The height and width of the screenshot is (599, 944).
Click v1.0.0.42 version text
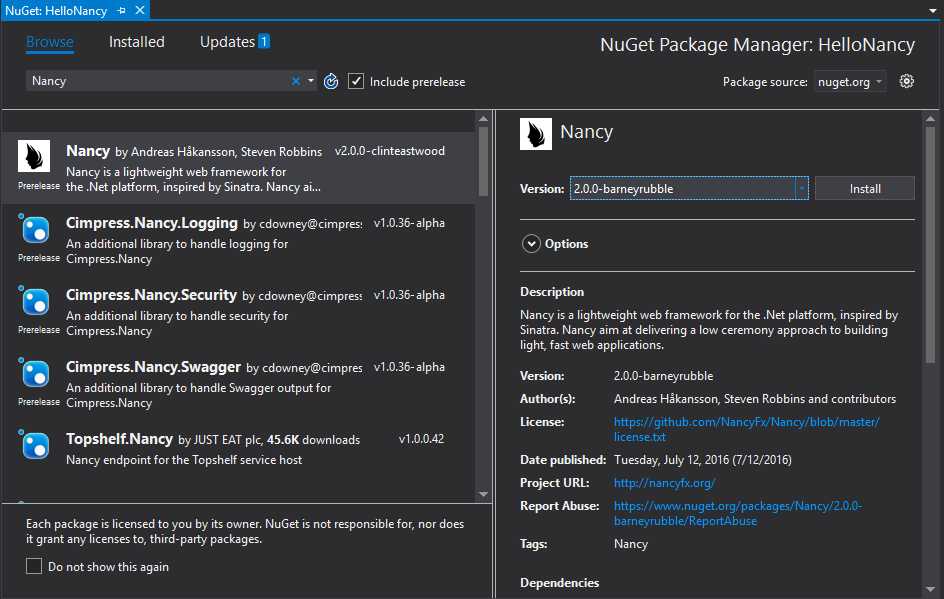click(x=421, y=439)
